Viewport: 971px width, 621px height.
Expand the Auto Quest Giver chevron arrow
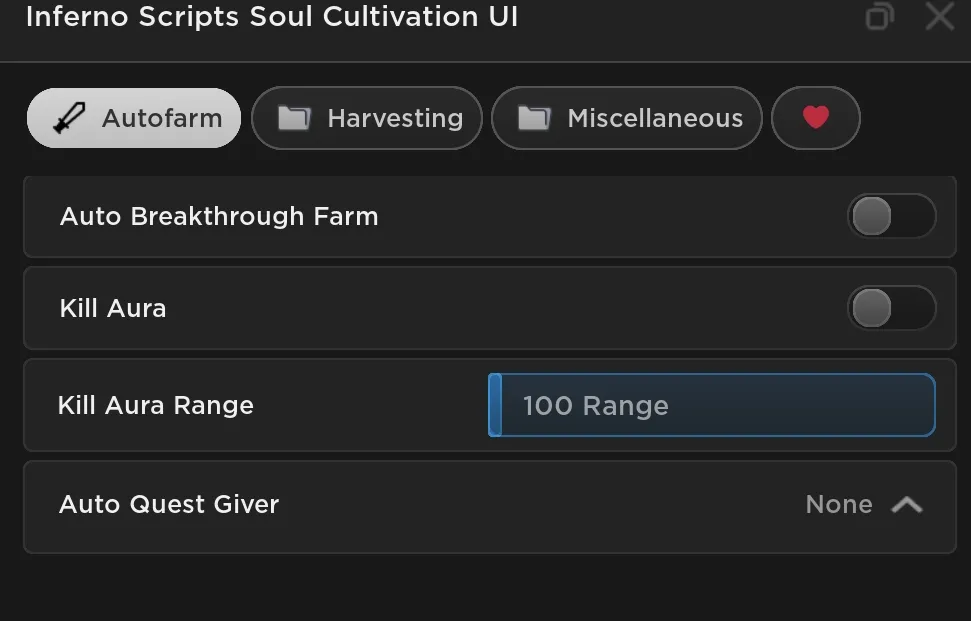click(x=907, y=505)
